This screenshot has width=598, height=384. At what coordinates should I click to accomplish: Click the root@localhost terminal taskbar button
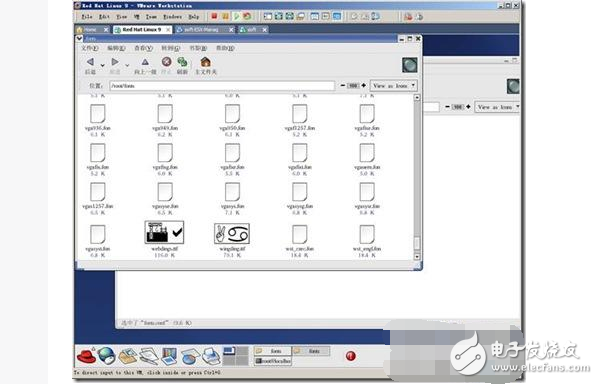point(273,360)
